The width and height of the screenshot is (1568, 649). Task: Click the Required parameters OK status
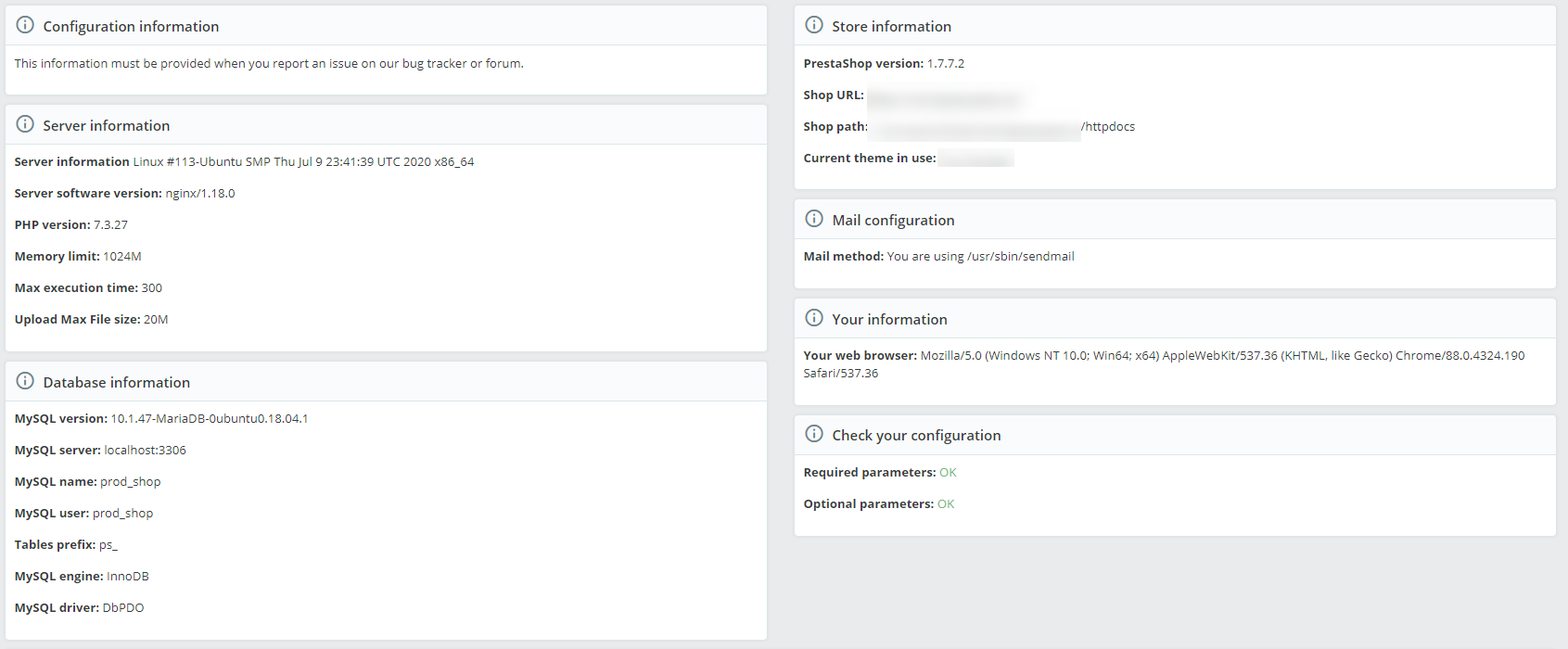[x=948, y=473]
